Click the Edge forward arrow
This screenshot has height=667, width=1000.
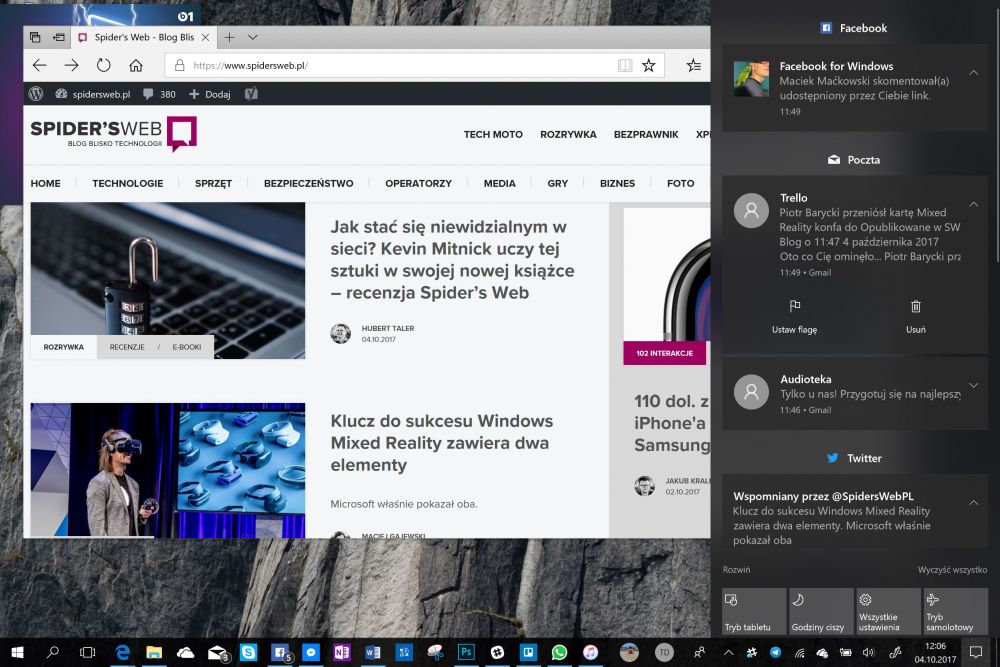click(x=71, y=65)
